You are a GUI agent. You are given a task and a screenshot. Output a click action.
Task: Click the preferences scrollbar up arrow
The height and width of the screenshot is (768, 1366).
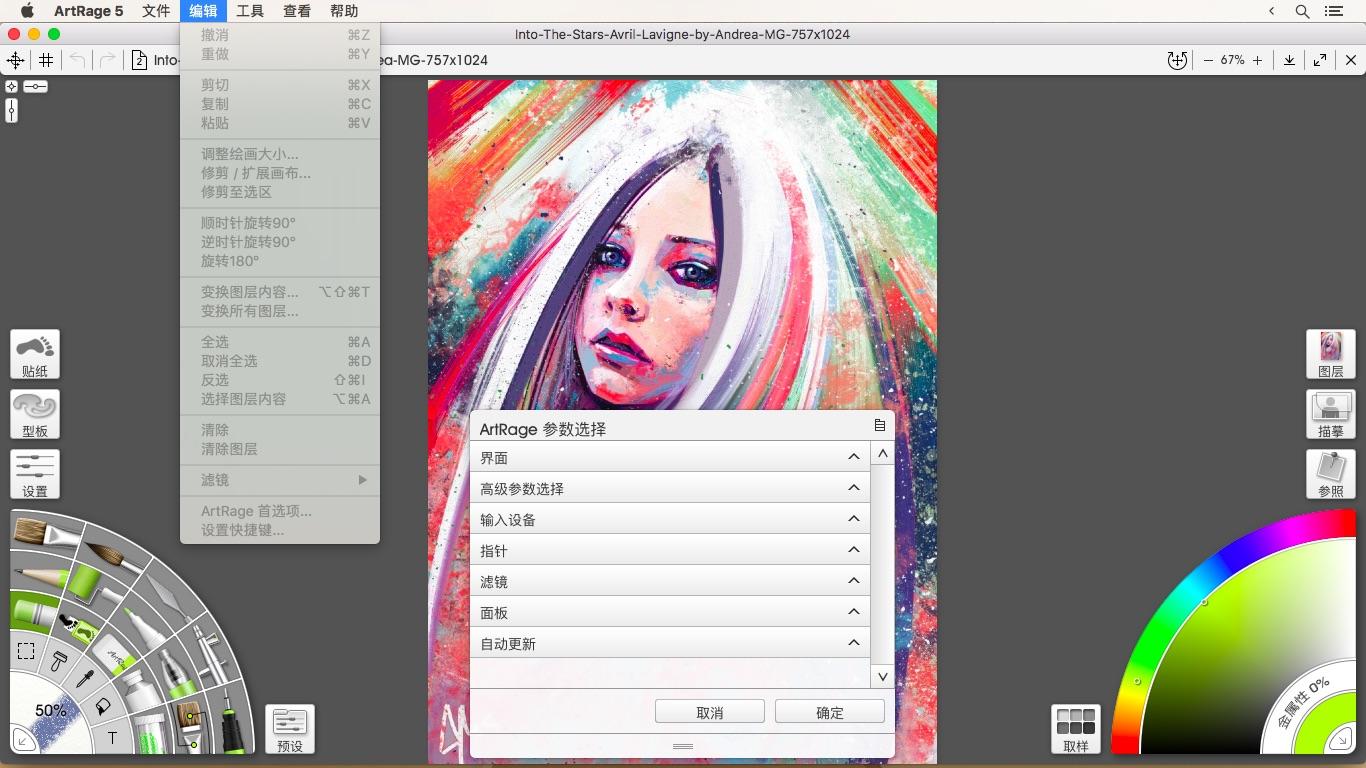(882, 454)
